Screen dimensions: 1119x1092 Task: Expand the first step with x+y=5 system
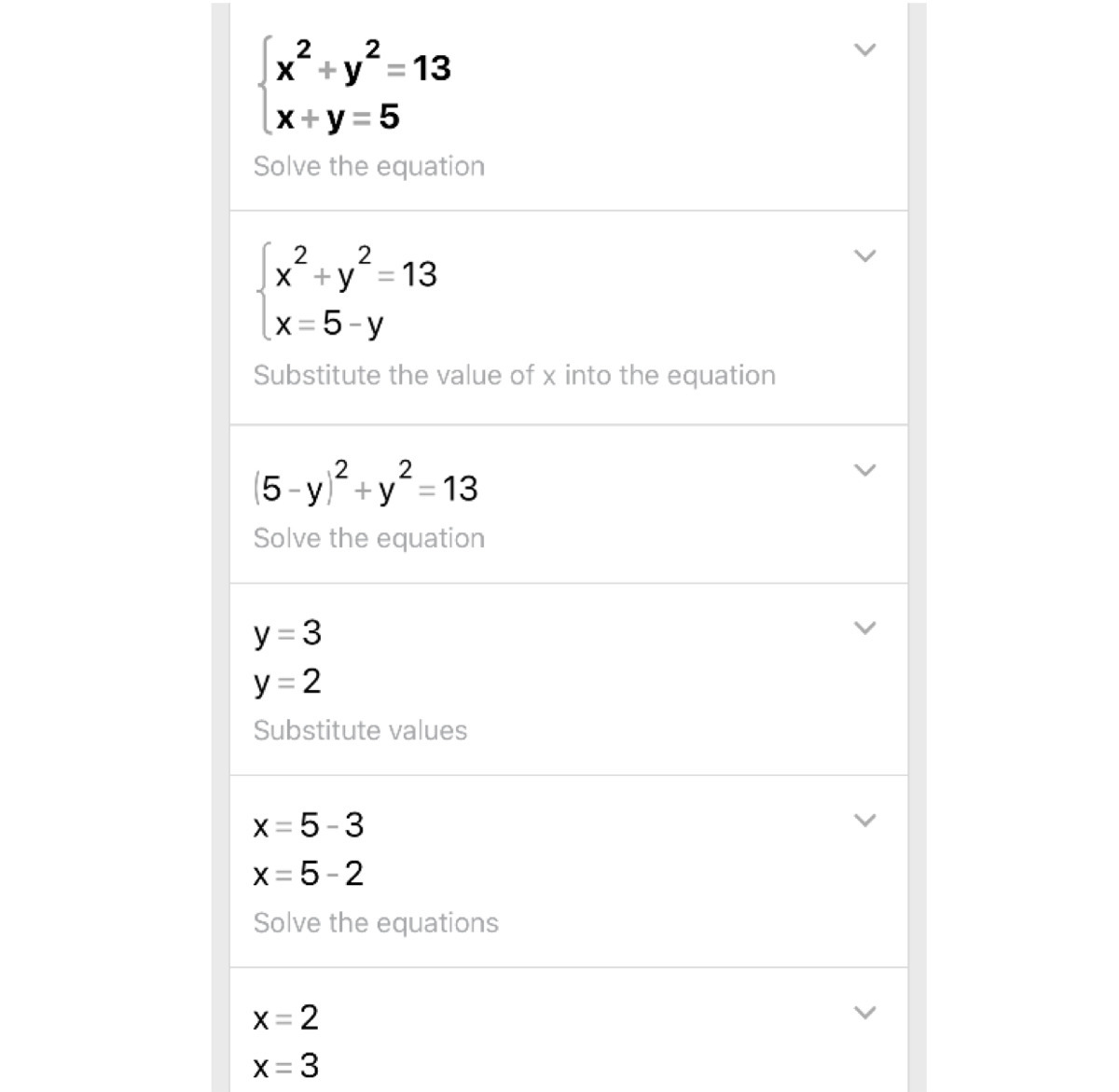point(865,49)
